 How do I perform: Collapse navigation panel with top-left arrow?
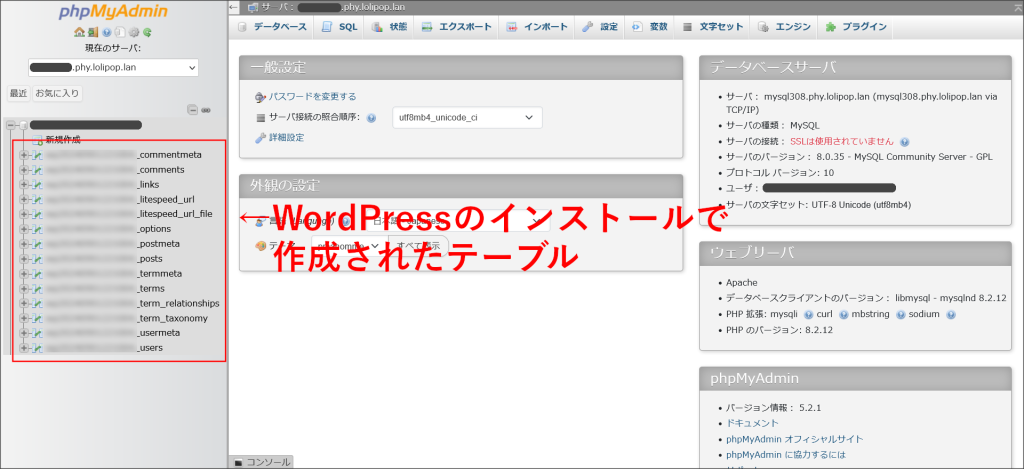click(x=234, y=7)
